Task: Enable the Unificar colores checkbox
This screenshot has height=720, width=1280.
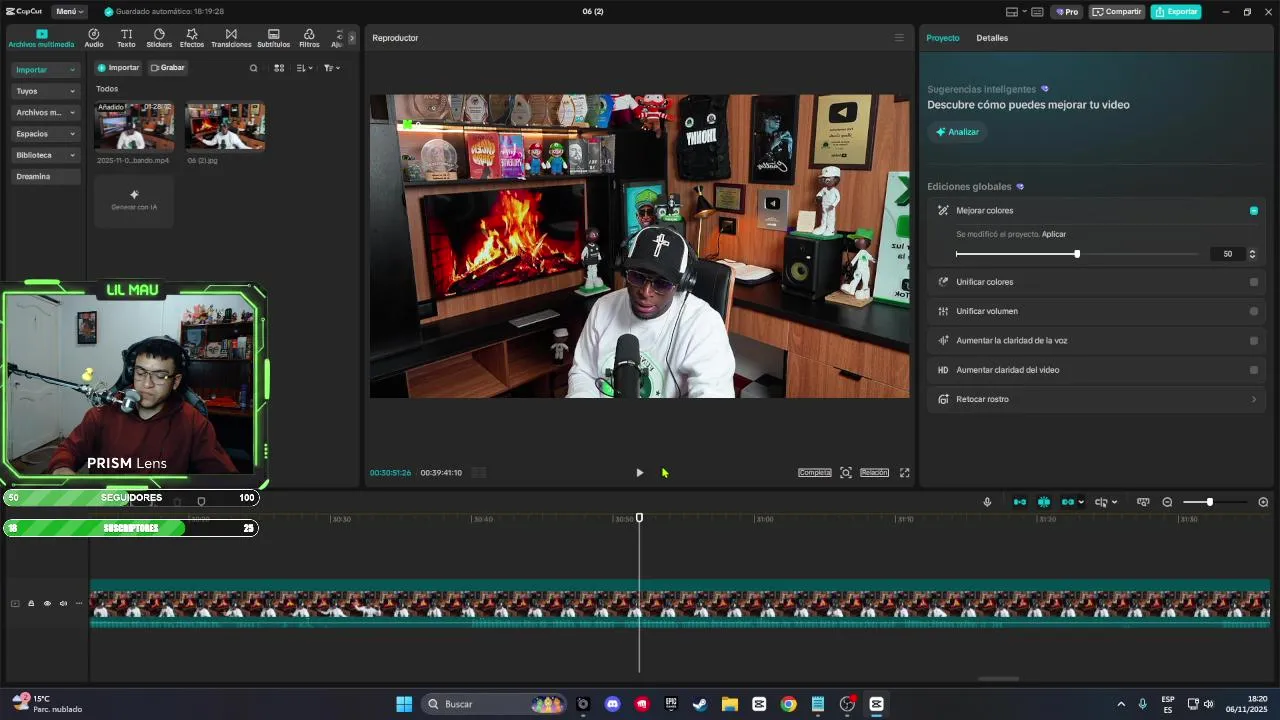Action: [x=1254, y=282]
